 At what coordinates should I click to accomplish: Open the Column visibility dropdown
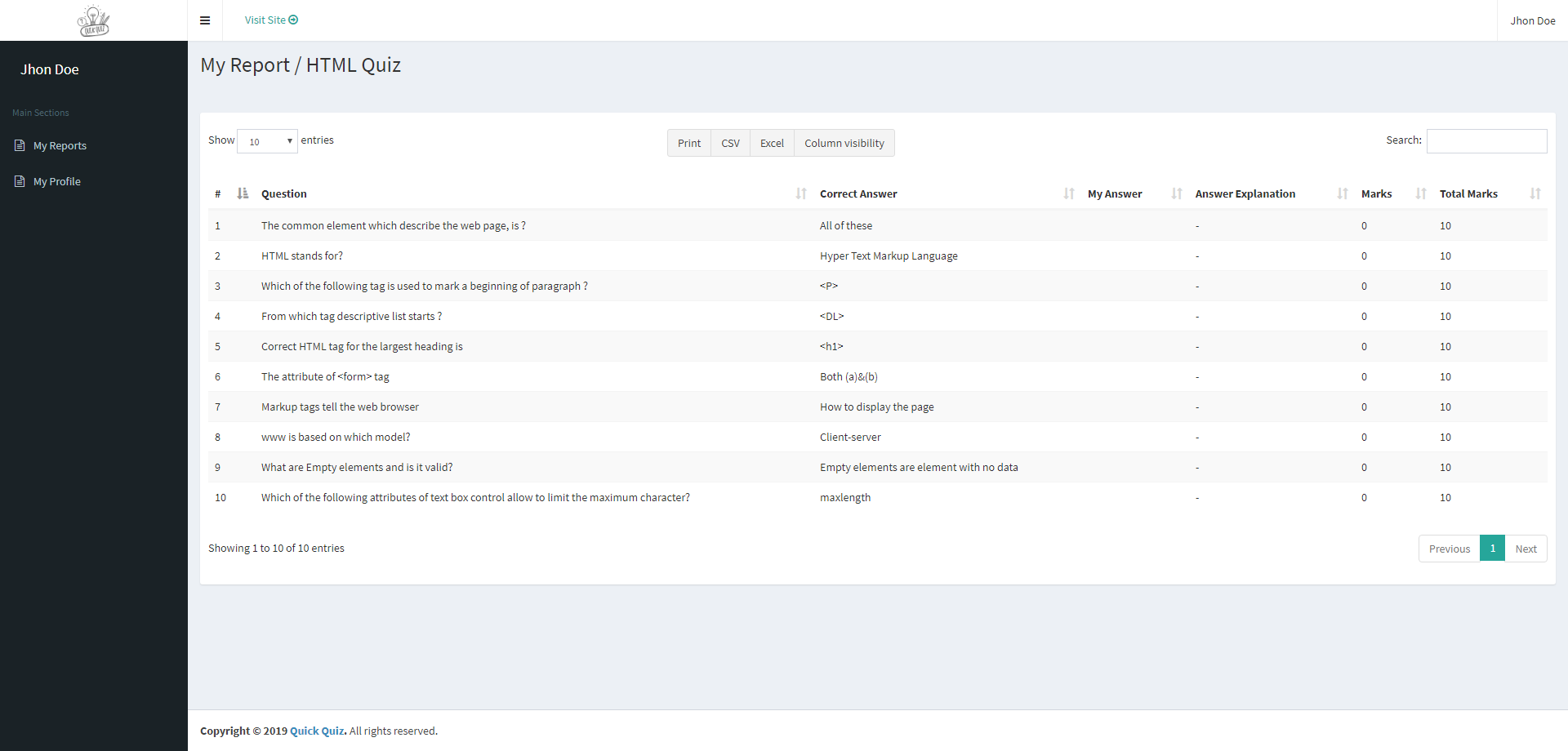(x=844, y=143)
